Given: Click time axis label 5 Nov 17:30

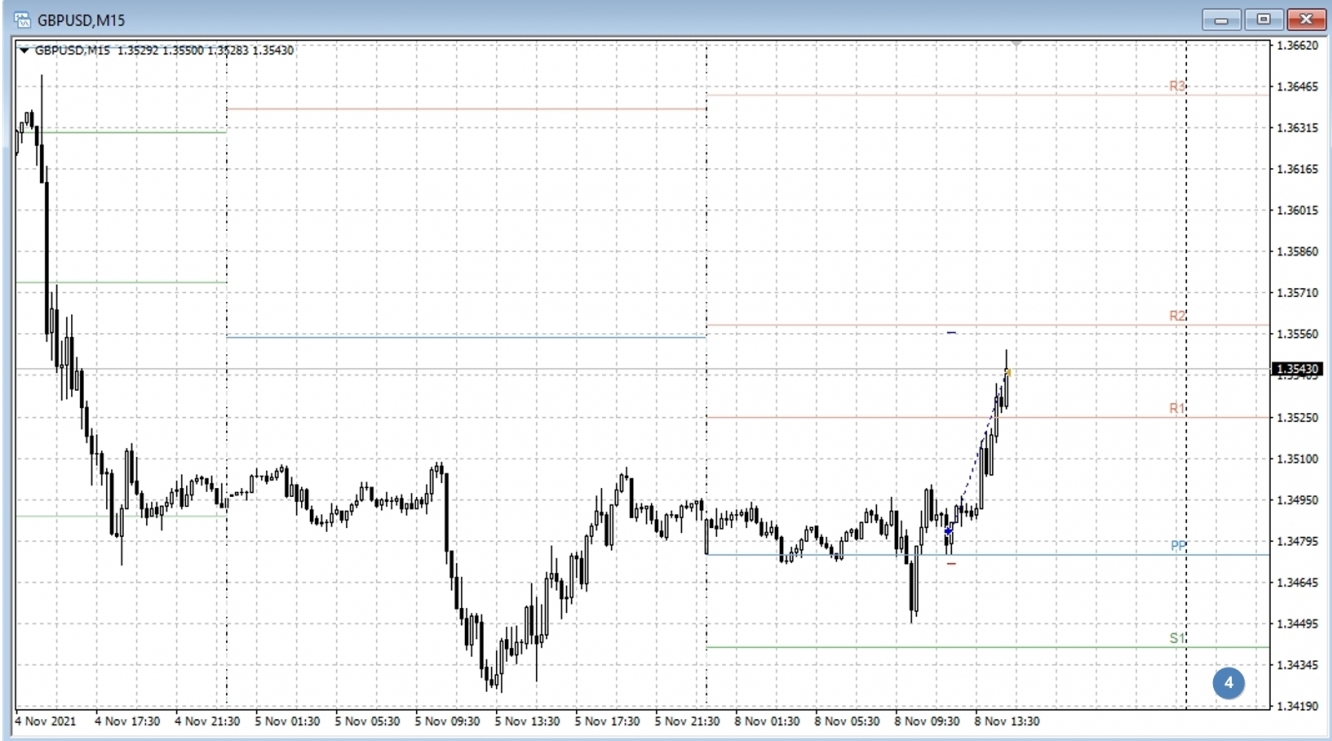Looking at the screenshot, I should [x=607, y=720].
